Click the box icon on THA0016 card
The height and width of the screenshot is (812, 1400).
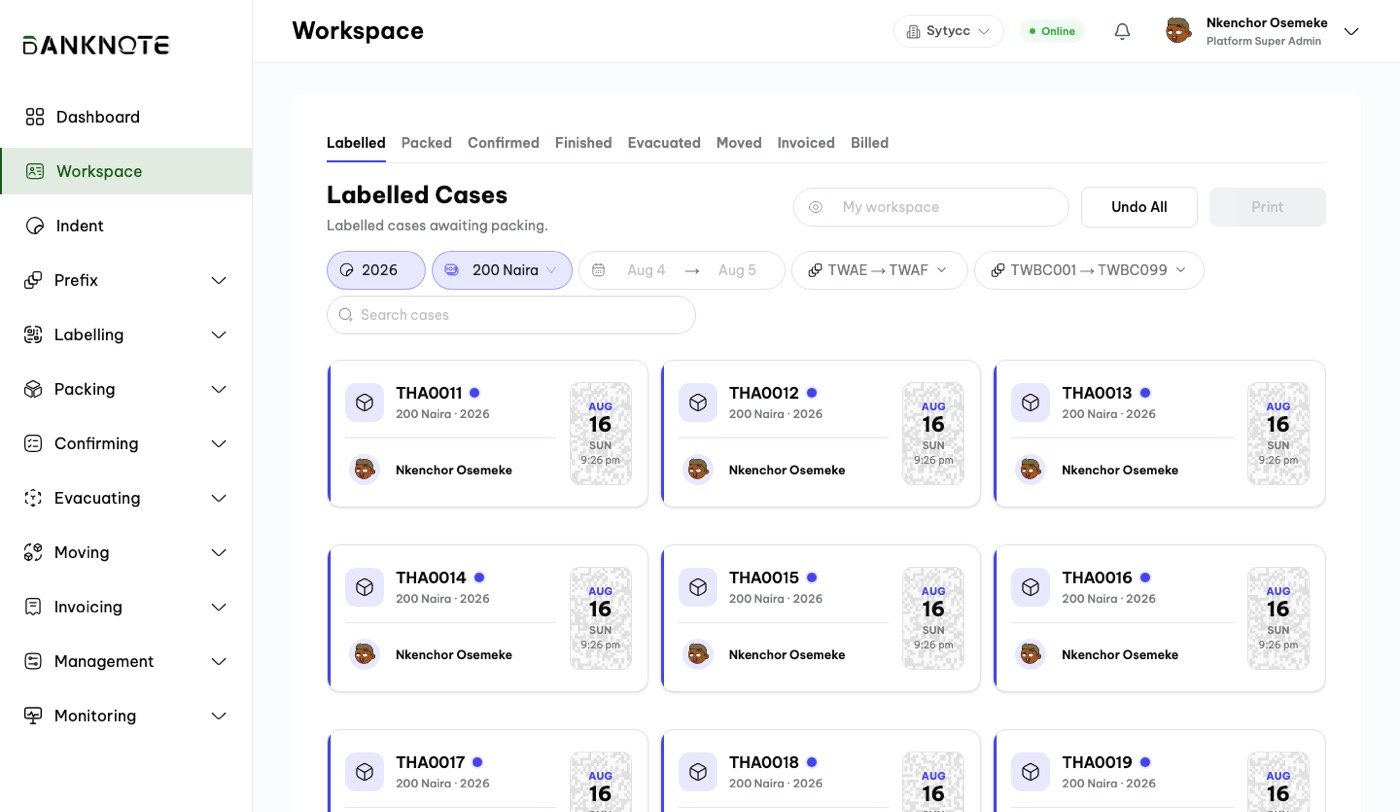click(x=1031, y=587)
